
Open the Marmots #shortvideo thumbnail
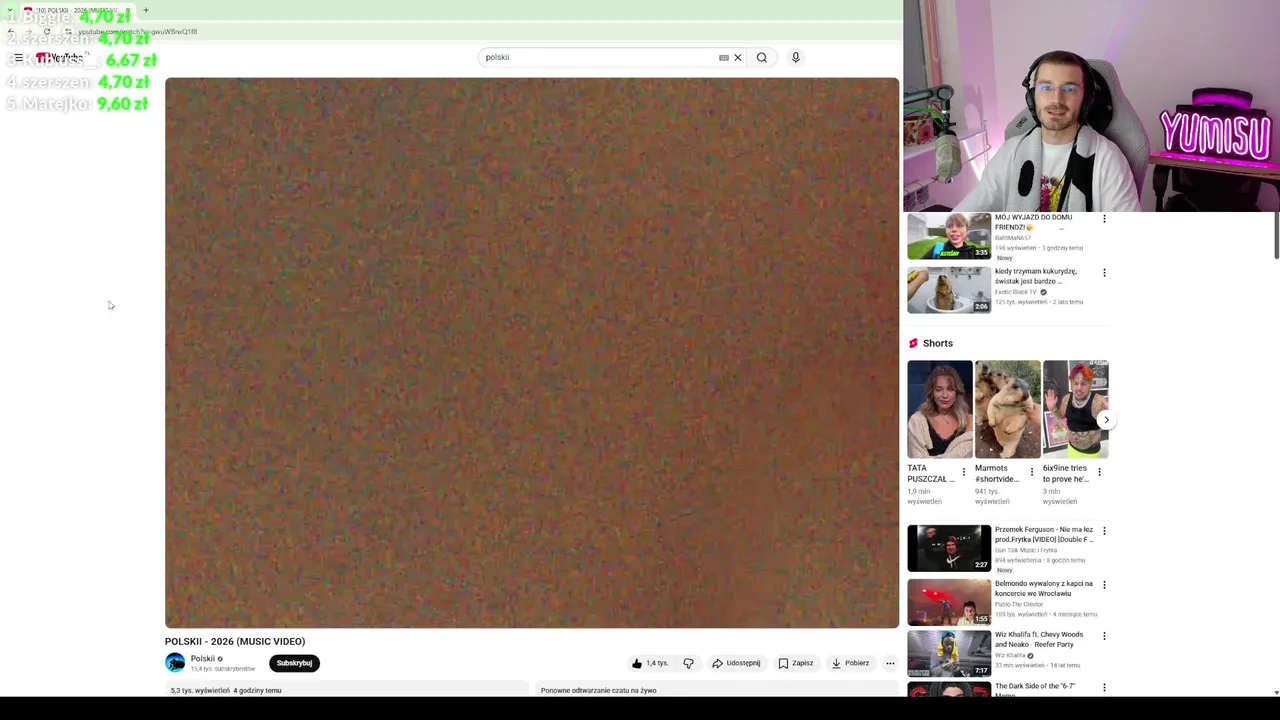1007,409
